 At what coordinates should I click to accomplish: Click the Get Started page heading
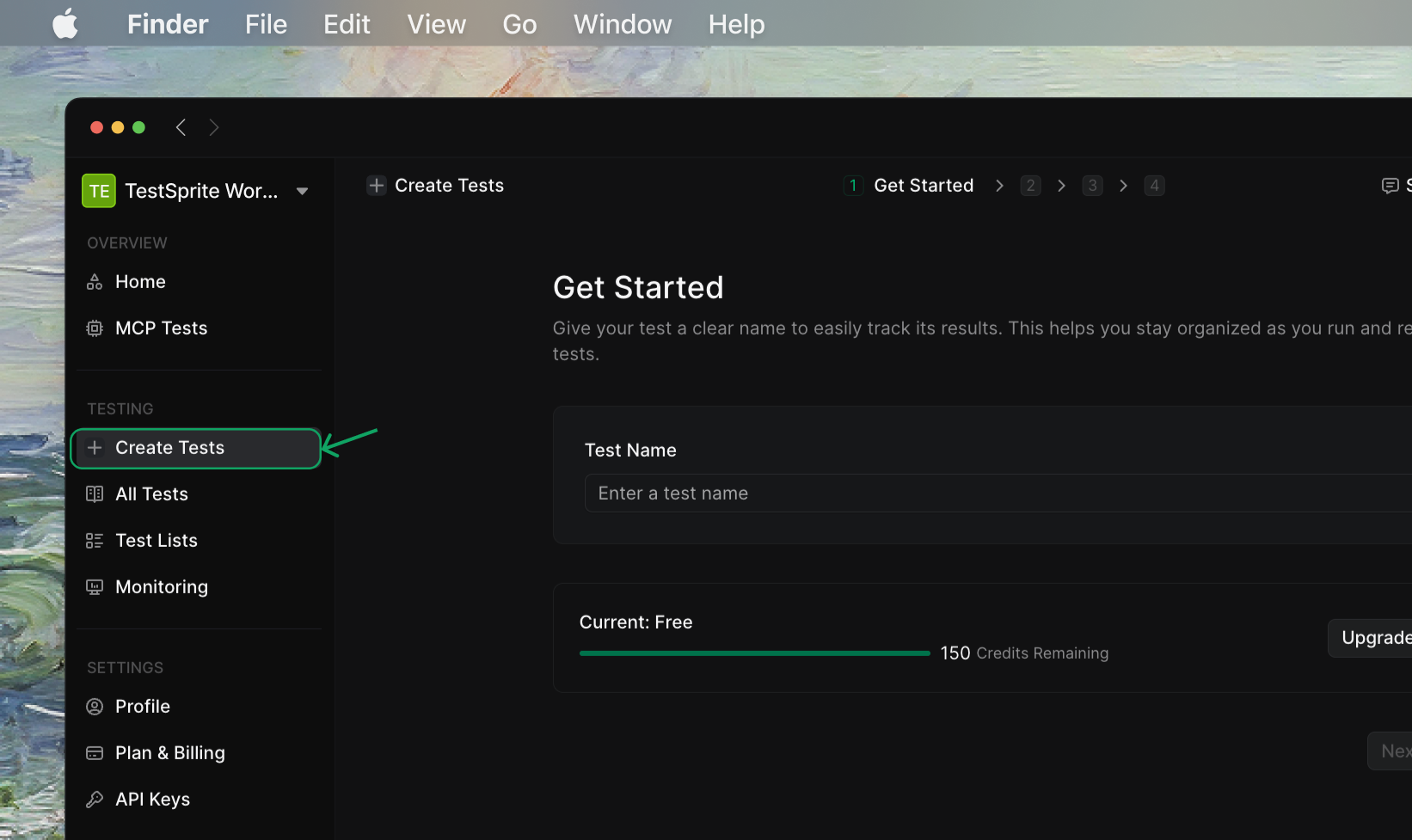coord(638,288)
